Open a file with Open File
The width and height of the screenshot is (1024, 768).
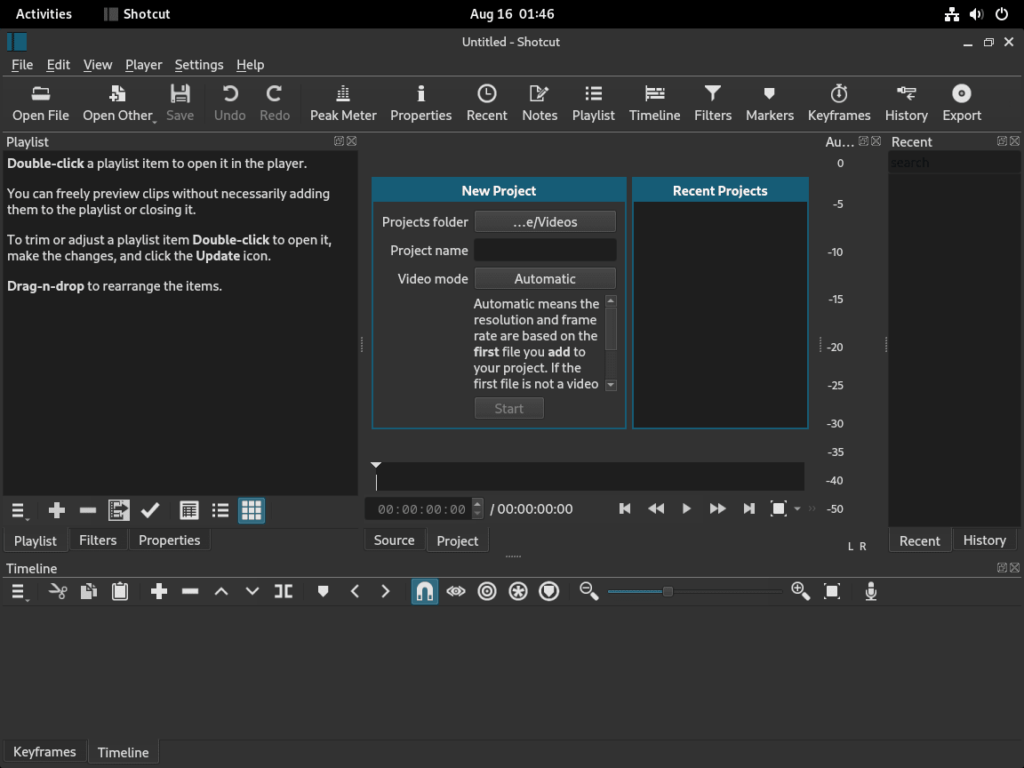coord(40,103)
